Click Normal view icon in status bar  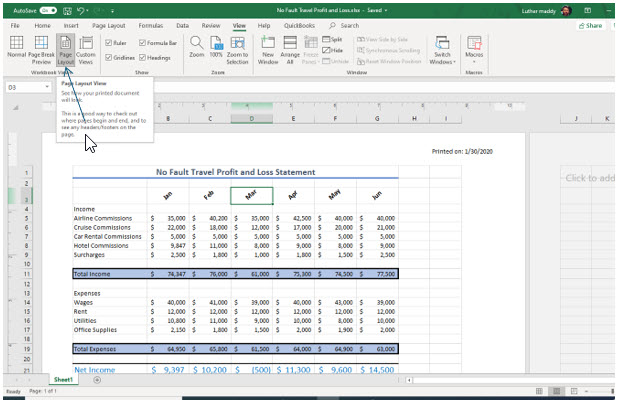[x=539, y=391]
